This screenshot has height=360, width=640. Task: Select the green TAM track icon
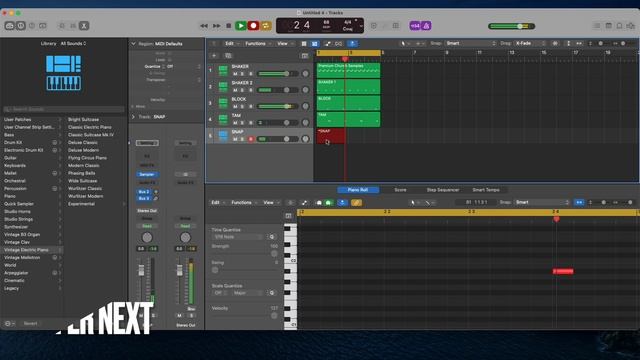223,120
